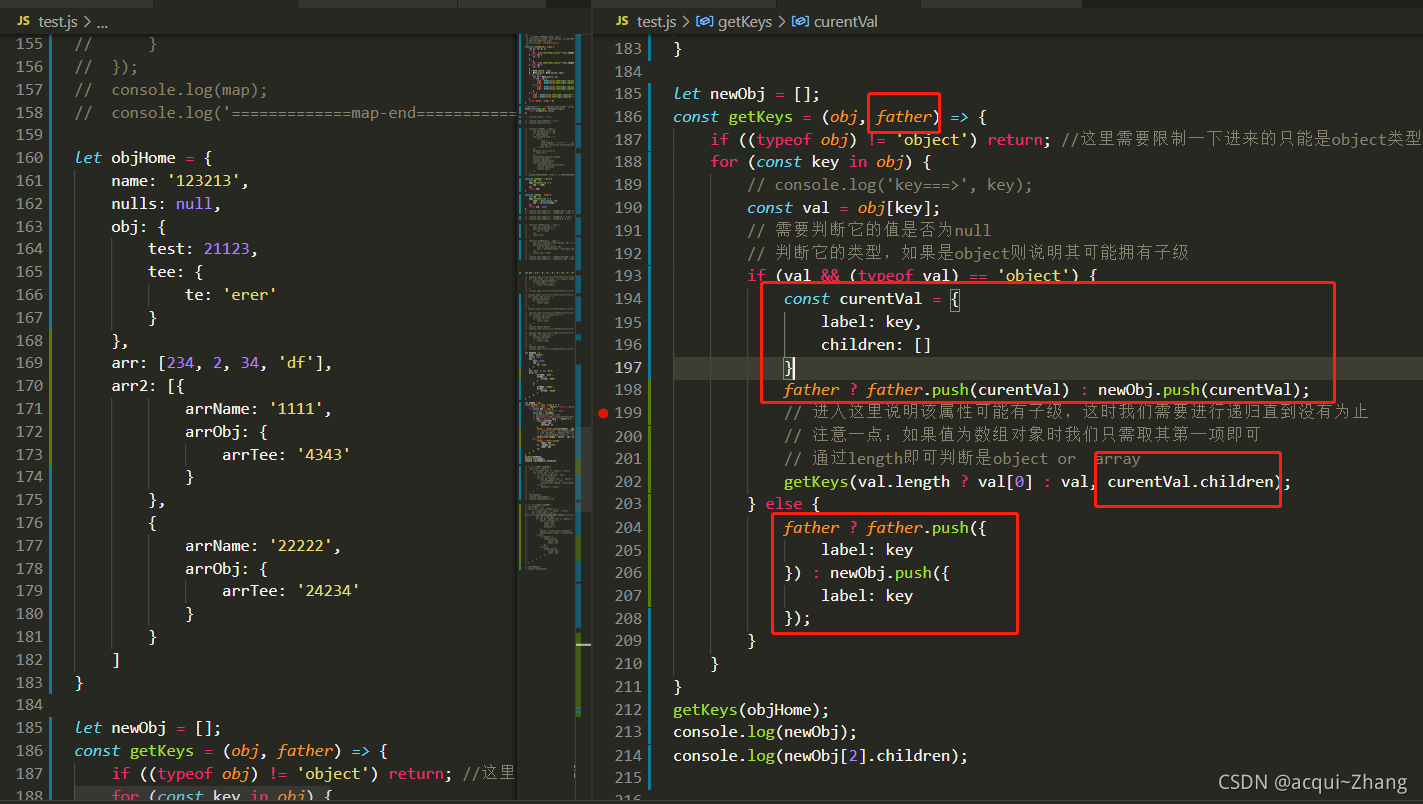Click 'for (const key in obj) {' on right line 188
Viewport: 1423px width, 804px height.
820,162
